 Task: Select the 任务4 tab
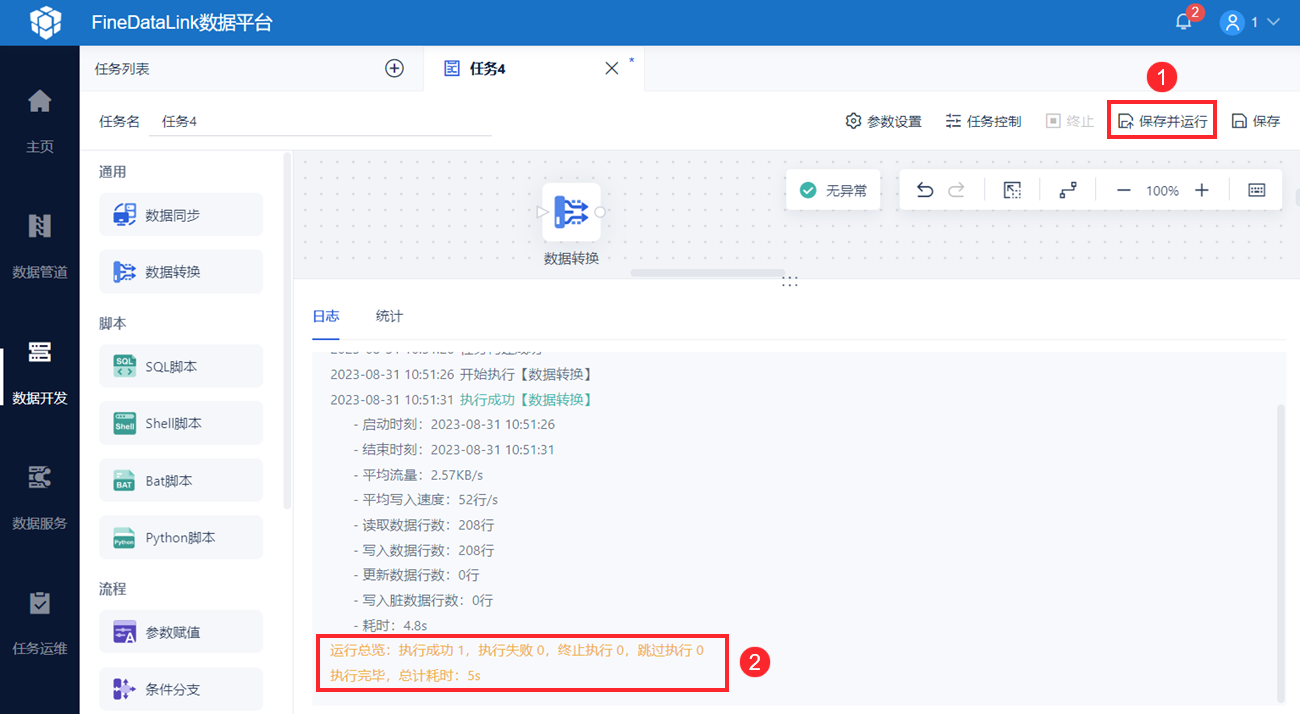pyautogui.click(x=487, y=69)
